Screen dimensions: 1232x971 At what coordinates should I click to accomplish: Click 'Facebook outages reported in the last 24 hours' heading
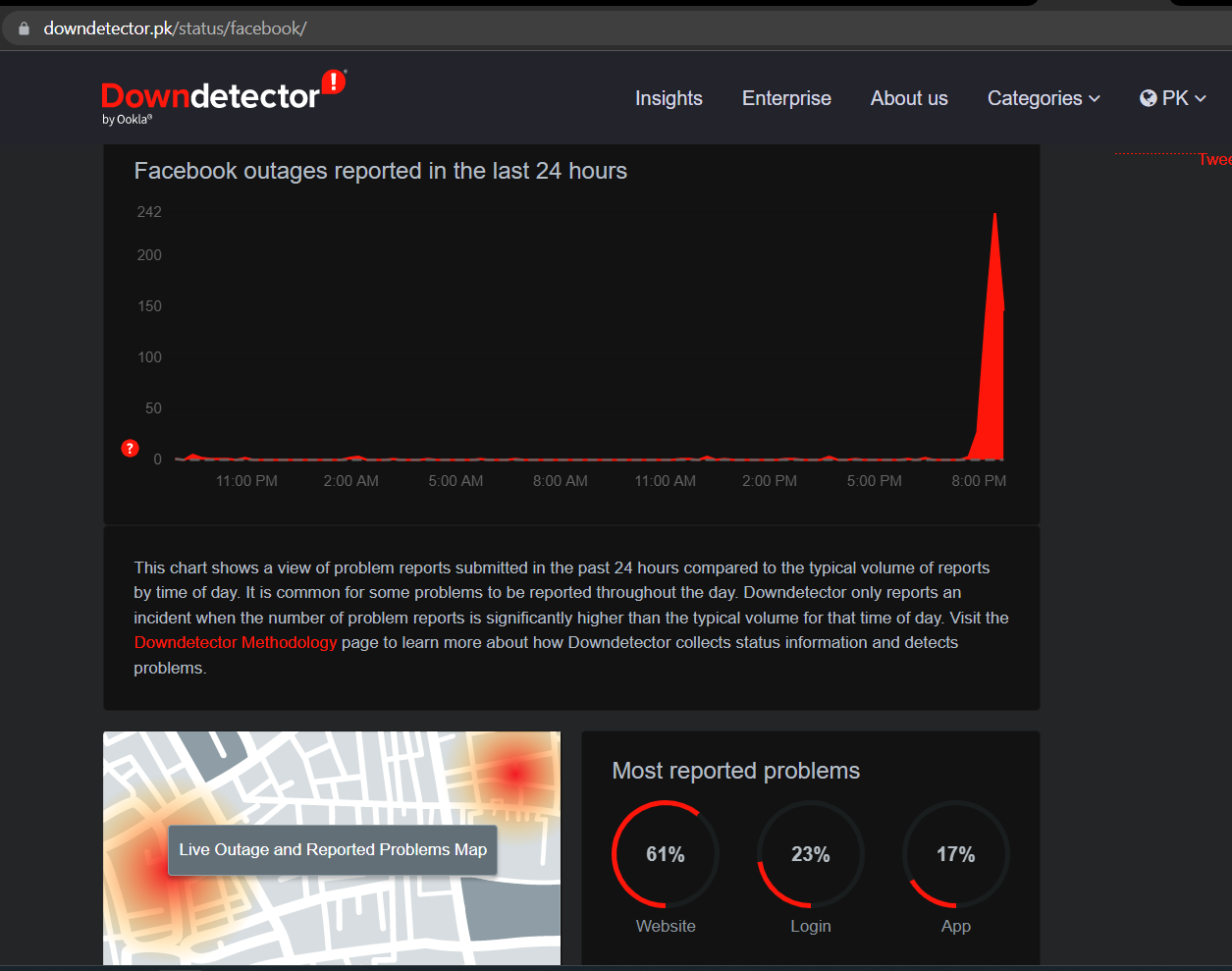[x=381, y=171]
